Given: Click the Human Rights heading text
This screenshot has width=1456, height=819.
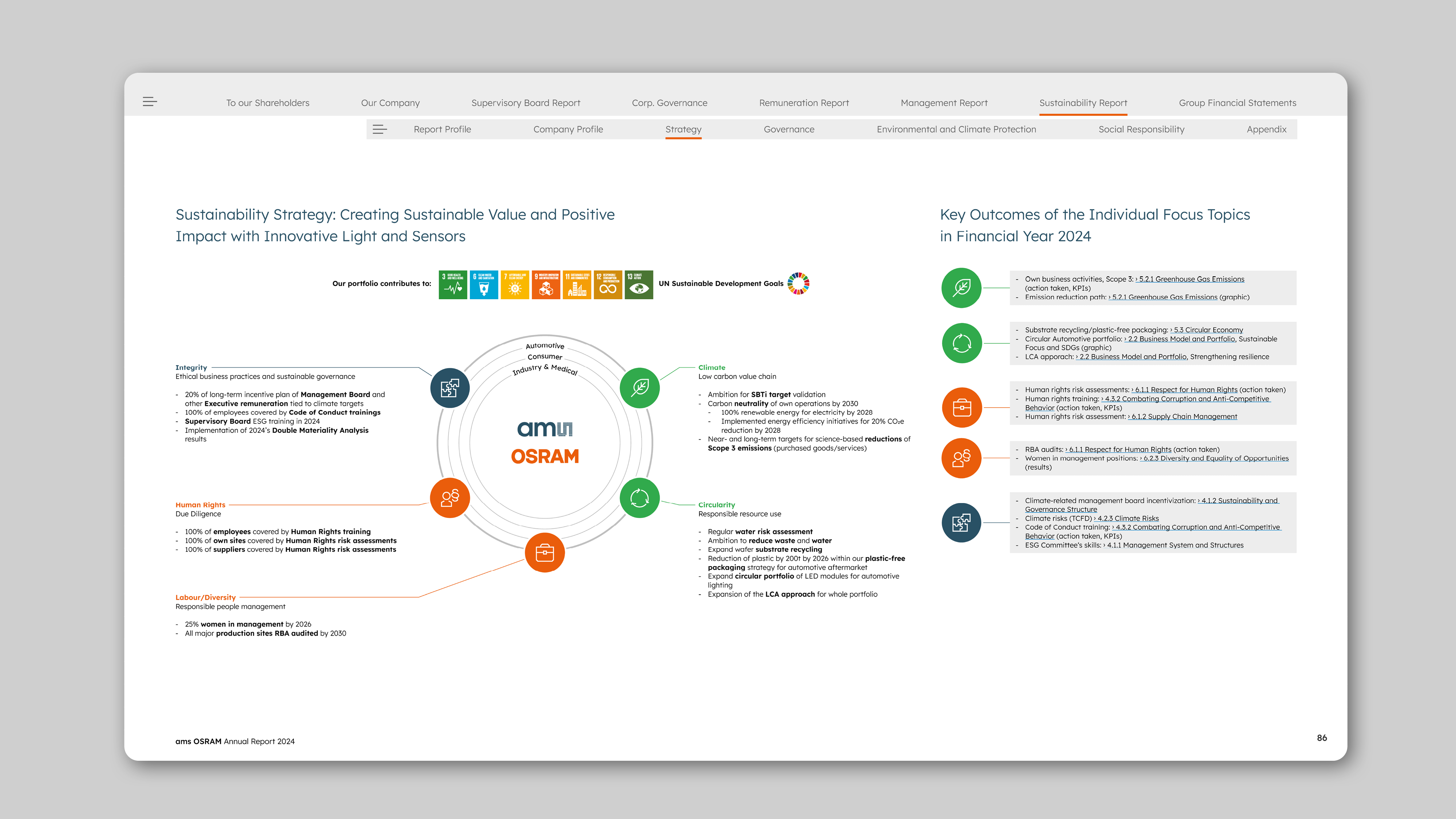Looking at the screenshot, I should 200,505.
